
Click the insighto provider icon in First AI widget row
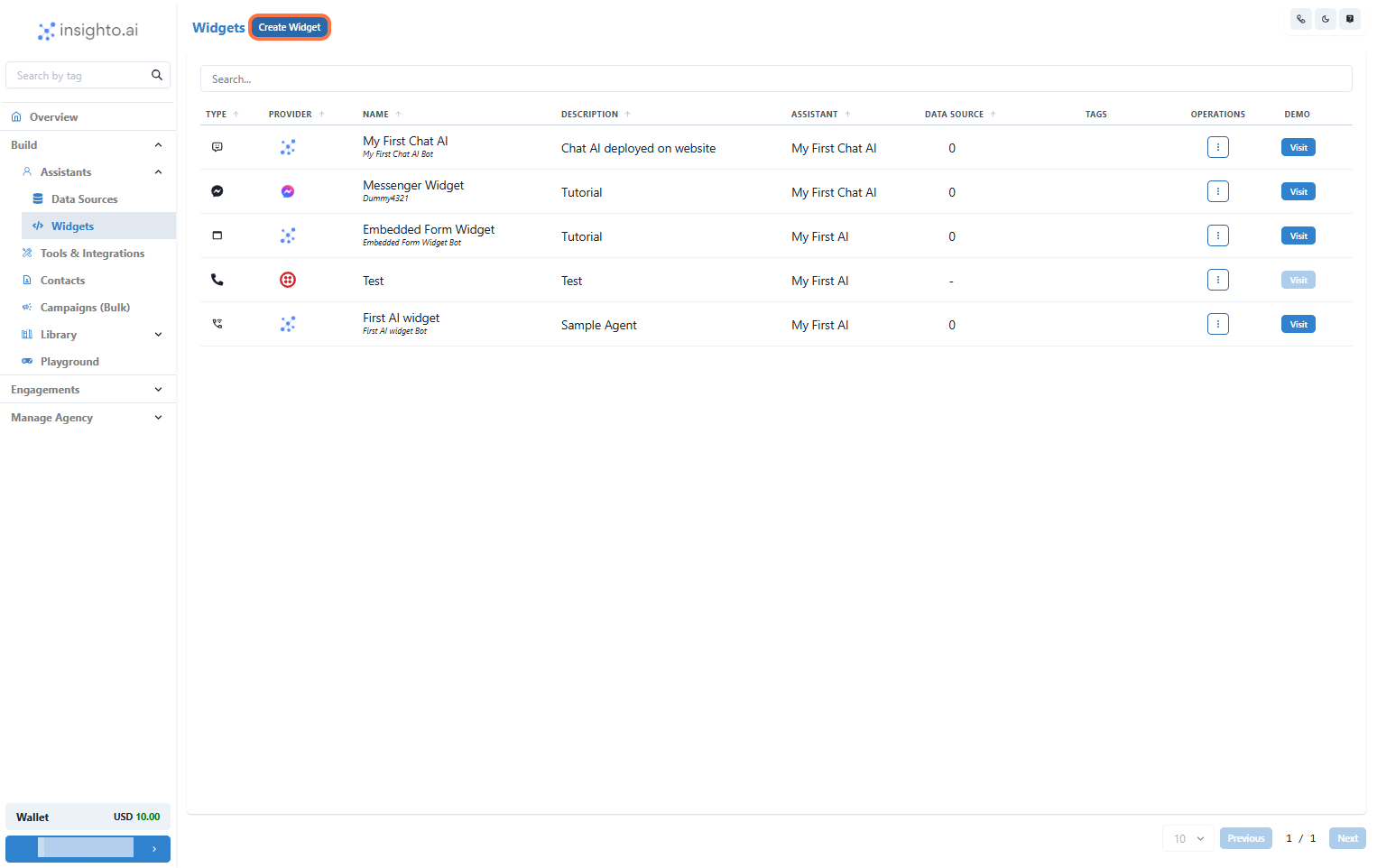coord(288,323)
